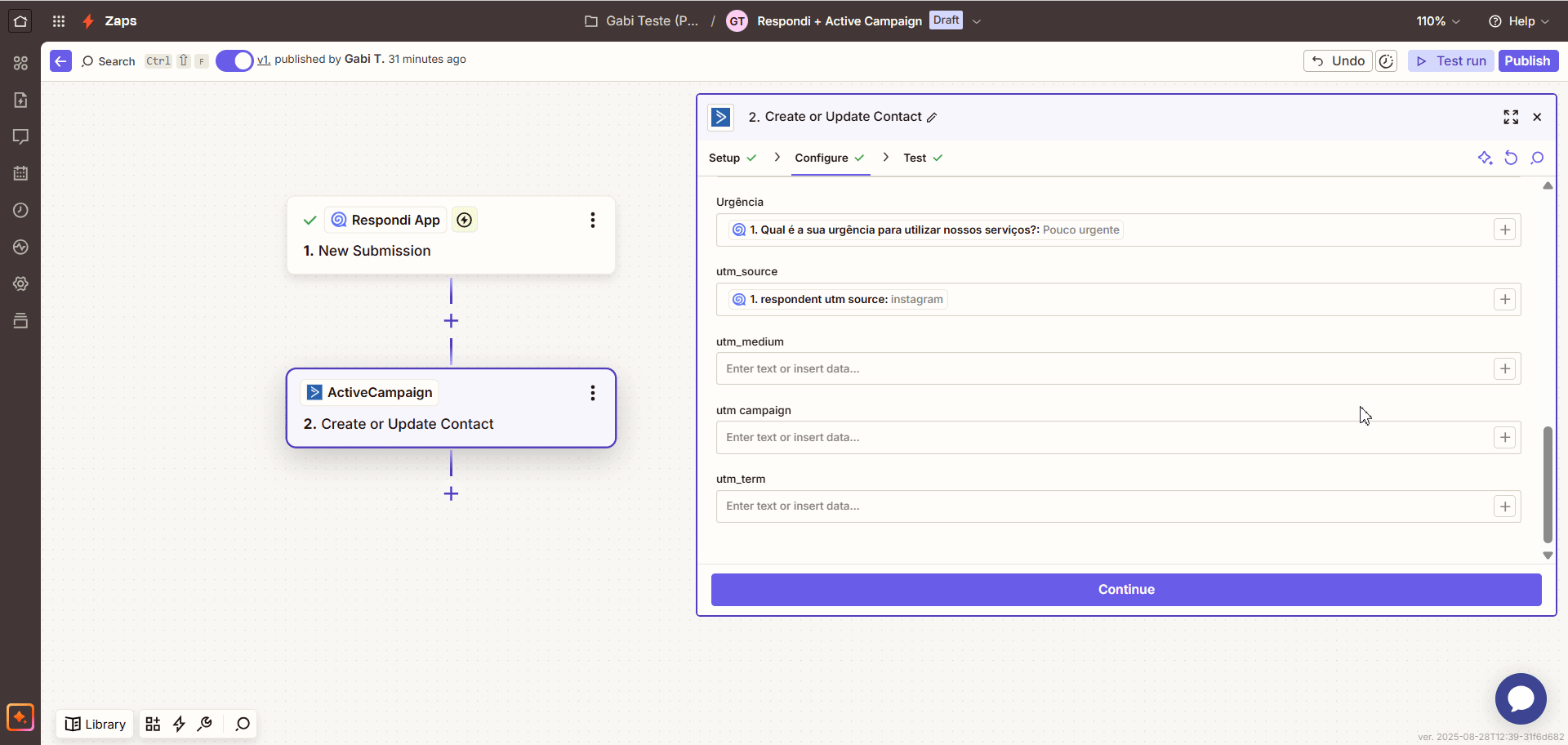
Task: Click the scrollbar down arrow in panel
Action: 1548,555
